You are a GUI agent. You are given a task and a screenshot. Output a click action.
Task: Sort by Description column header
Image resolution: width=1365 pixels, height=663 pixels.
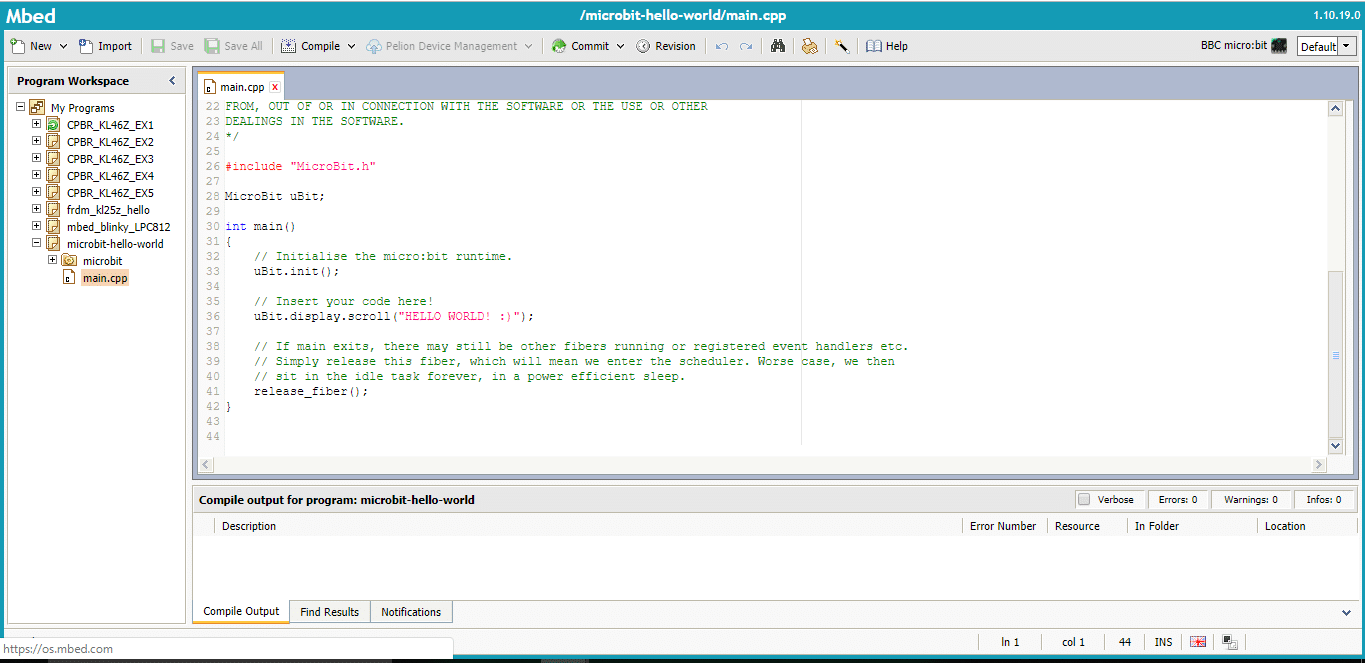(590, 526)
